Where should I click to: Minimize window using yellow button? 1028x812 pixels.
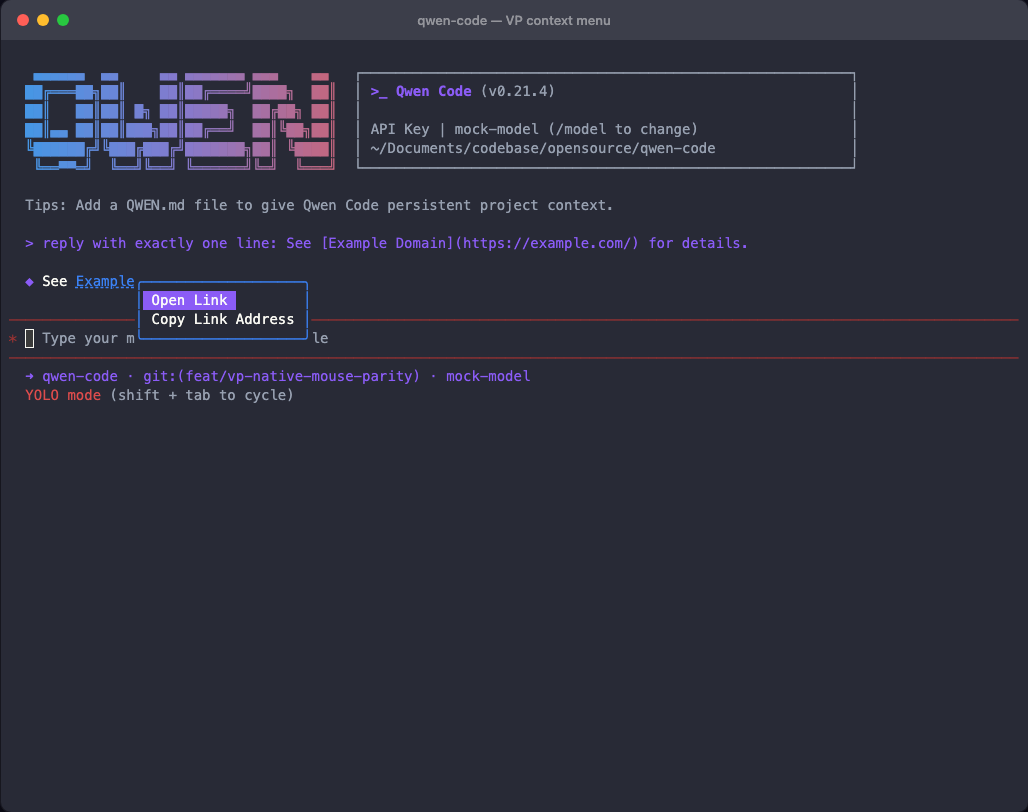pos(43,20)
